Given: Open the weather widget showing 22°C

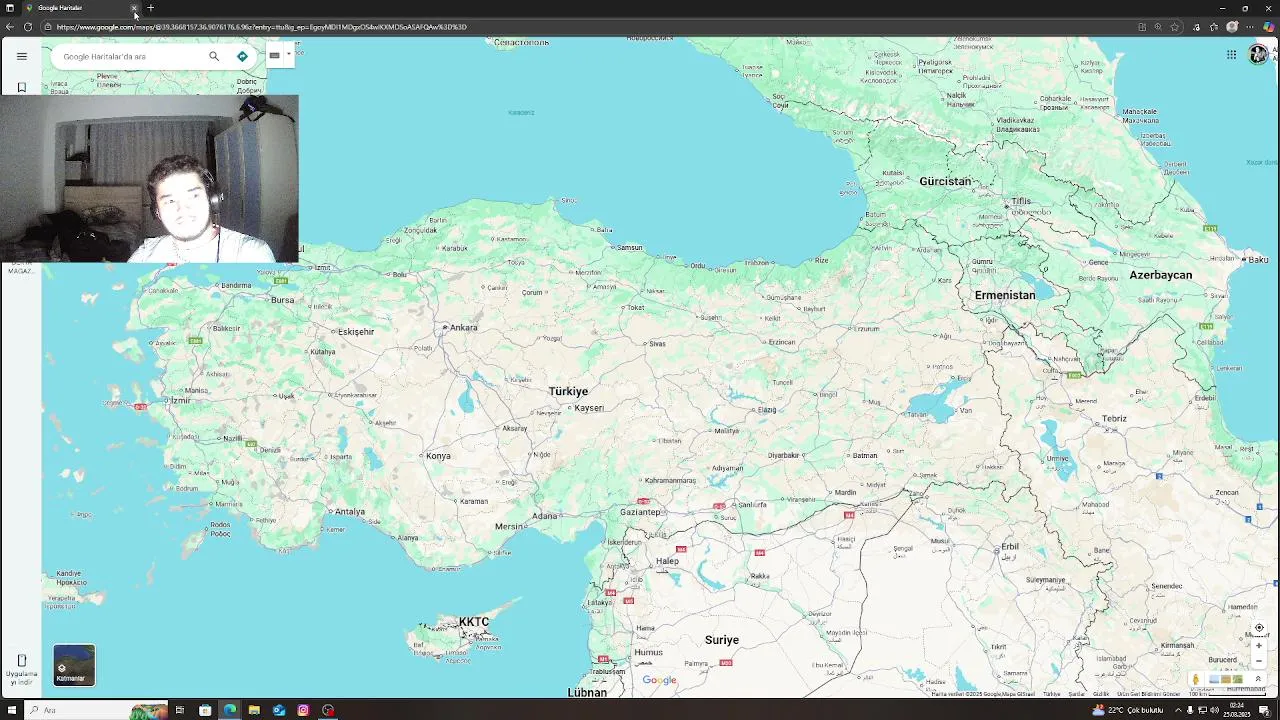Looking at the screenshot, I should (x=1128, y=710).
